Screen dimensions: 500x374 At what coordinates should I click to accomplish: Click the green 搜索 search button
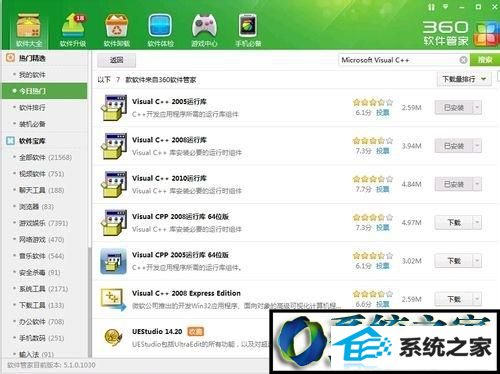pos(485,60)
